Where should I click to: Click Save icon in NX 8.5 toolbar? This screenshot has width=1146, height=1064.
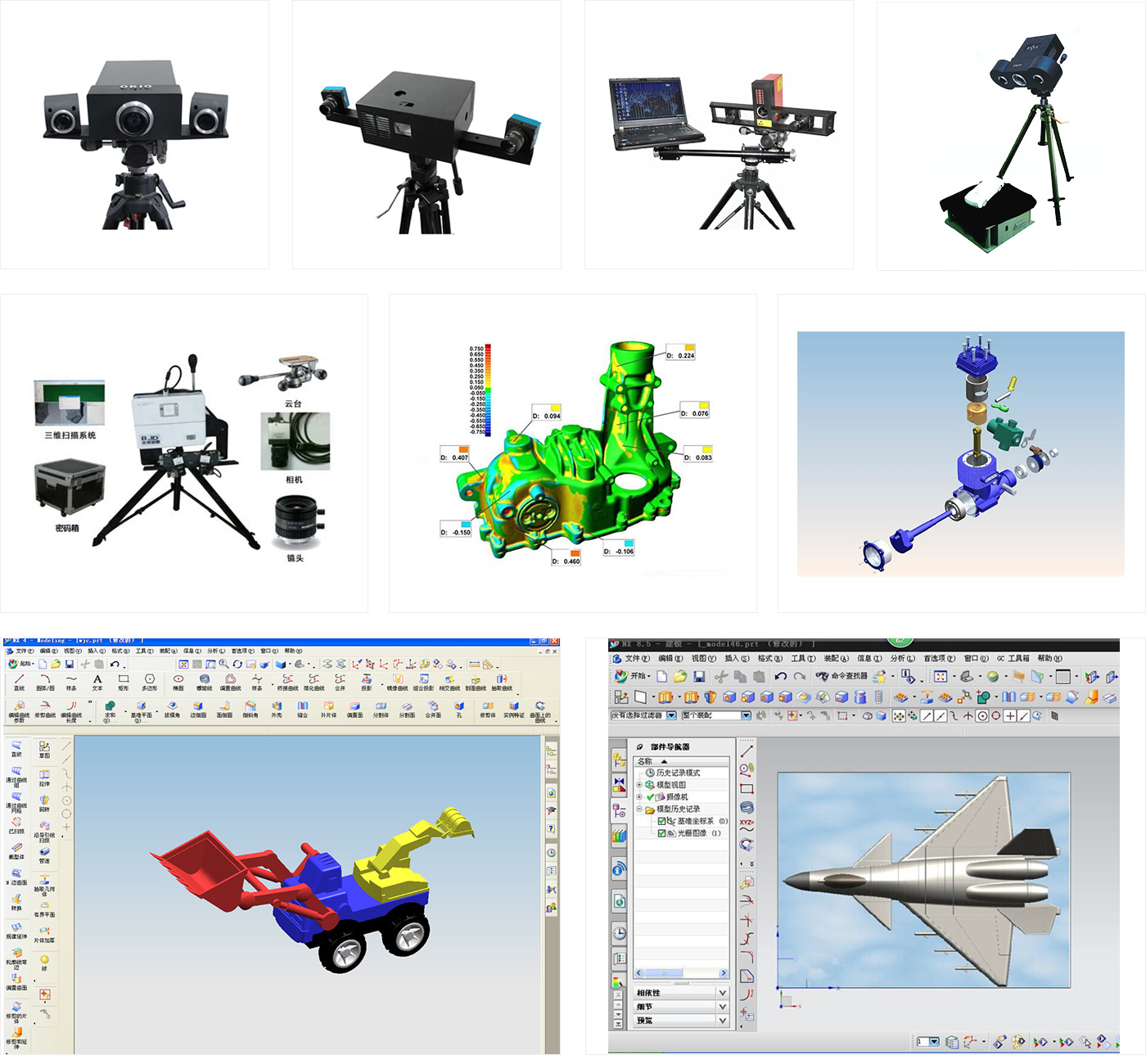click(698, 677)
